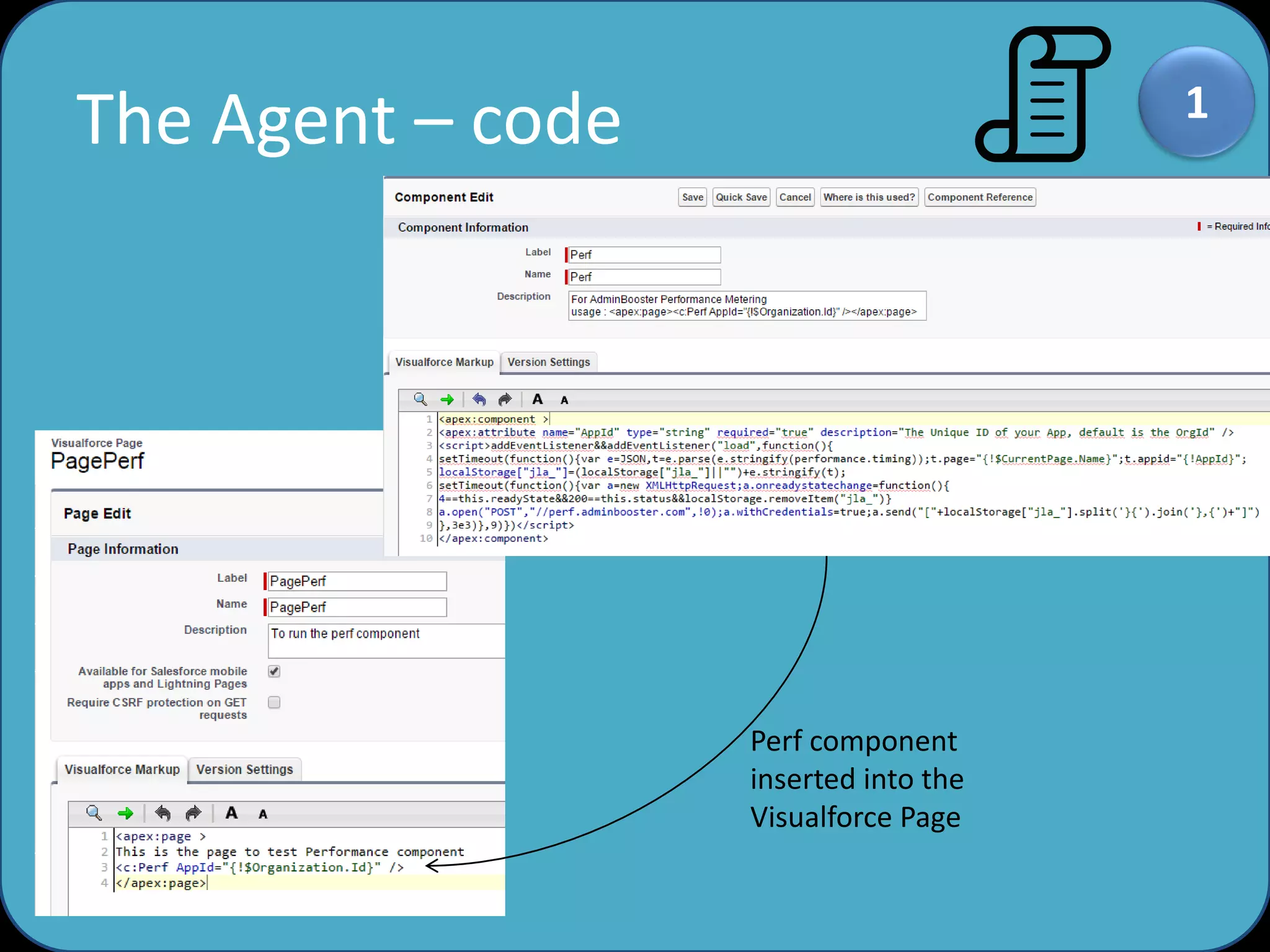Open the Component Reference button
Image resolution: width=1270 pixels, height=952 pixels.
point(980,197)
